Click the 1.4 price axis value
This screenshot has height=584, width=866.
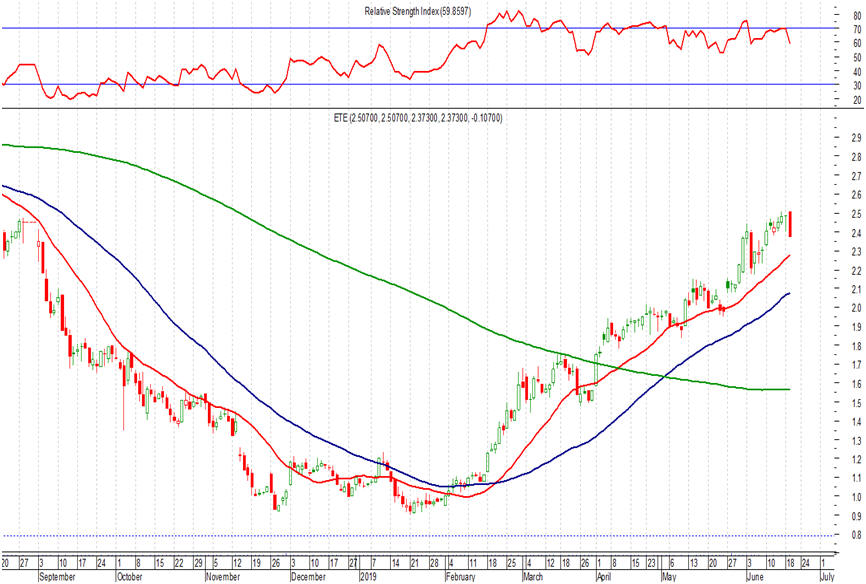(856, 422)
